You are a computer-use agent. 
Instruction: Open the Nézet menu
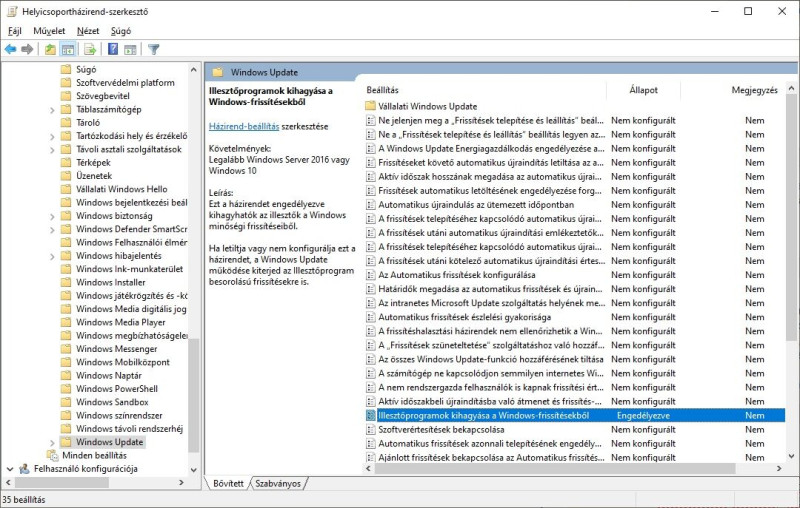[88, 31]
